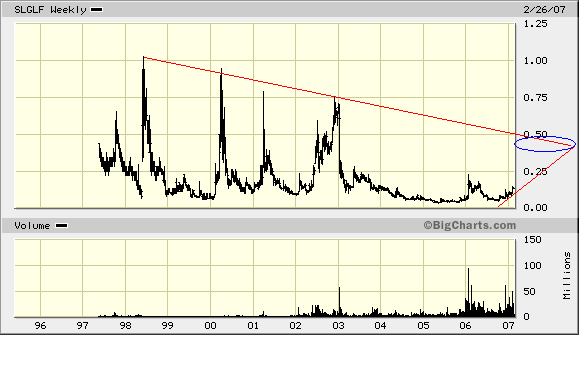Click the 'Volume' panel label
Screen dimensions: 579x384
click(x=32, y=226)
